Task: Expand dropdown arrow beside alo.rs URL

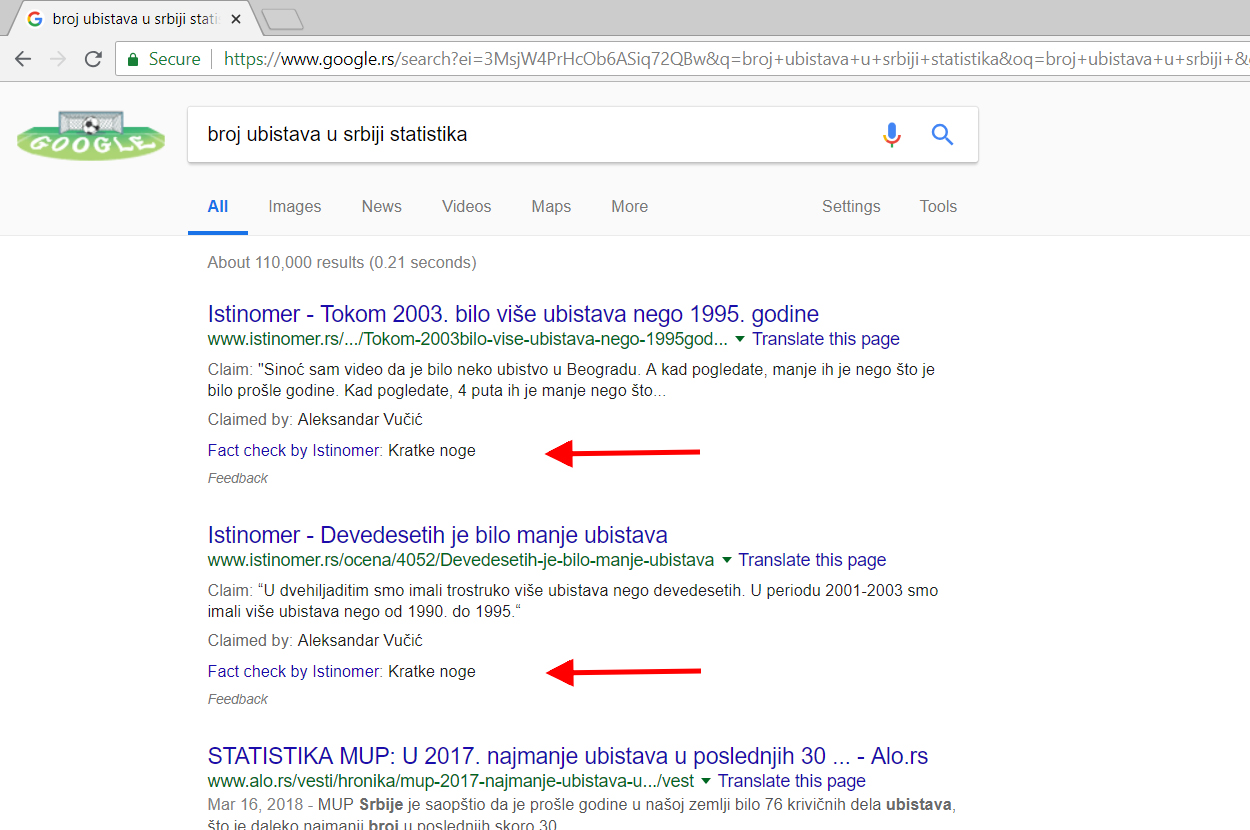Action: [706, 781]
